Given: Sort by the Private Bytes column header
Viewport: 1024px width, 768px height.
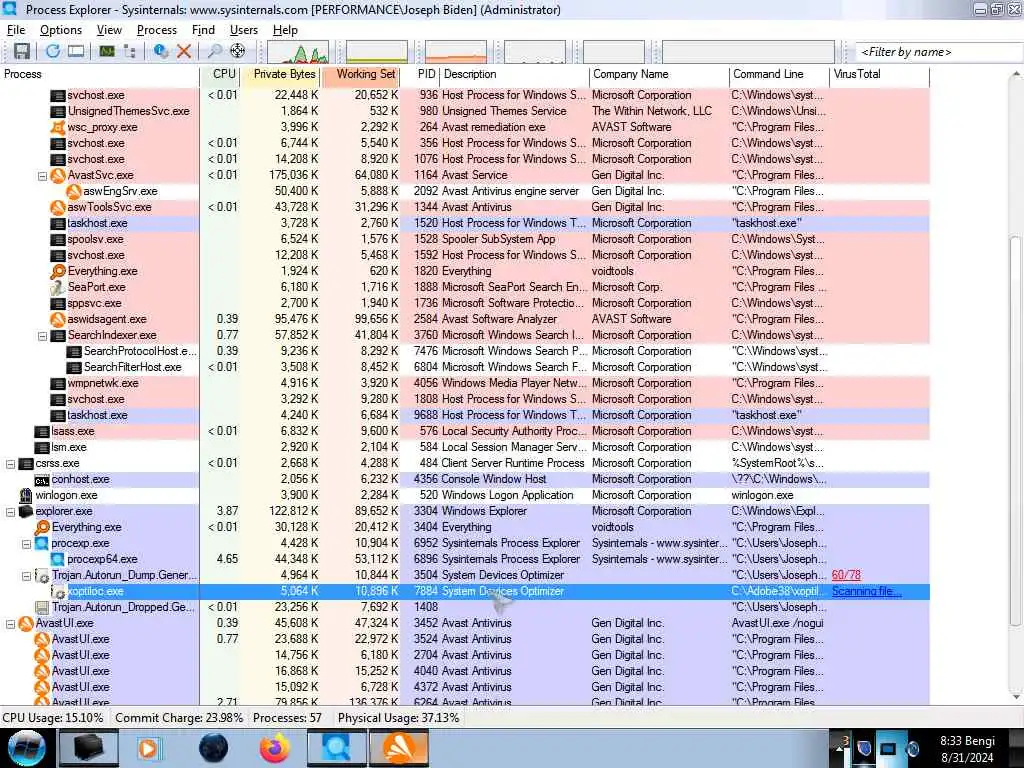Looking at the screenshot, I should click(x=281, y=74).
